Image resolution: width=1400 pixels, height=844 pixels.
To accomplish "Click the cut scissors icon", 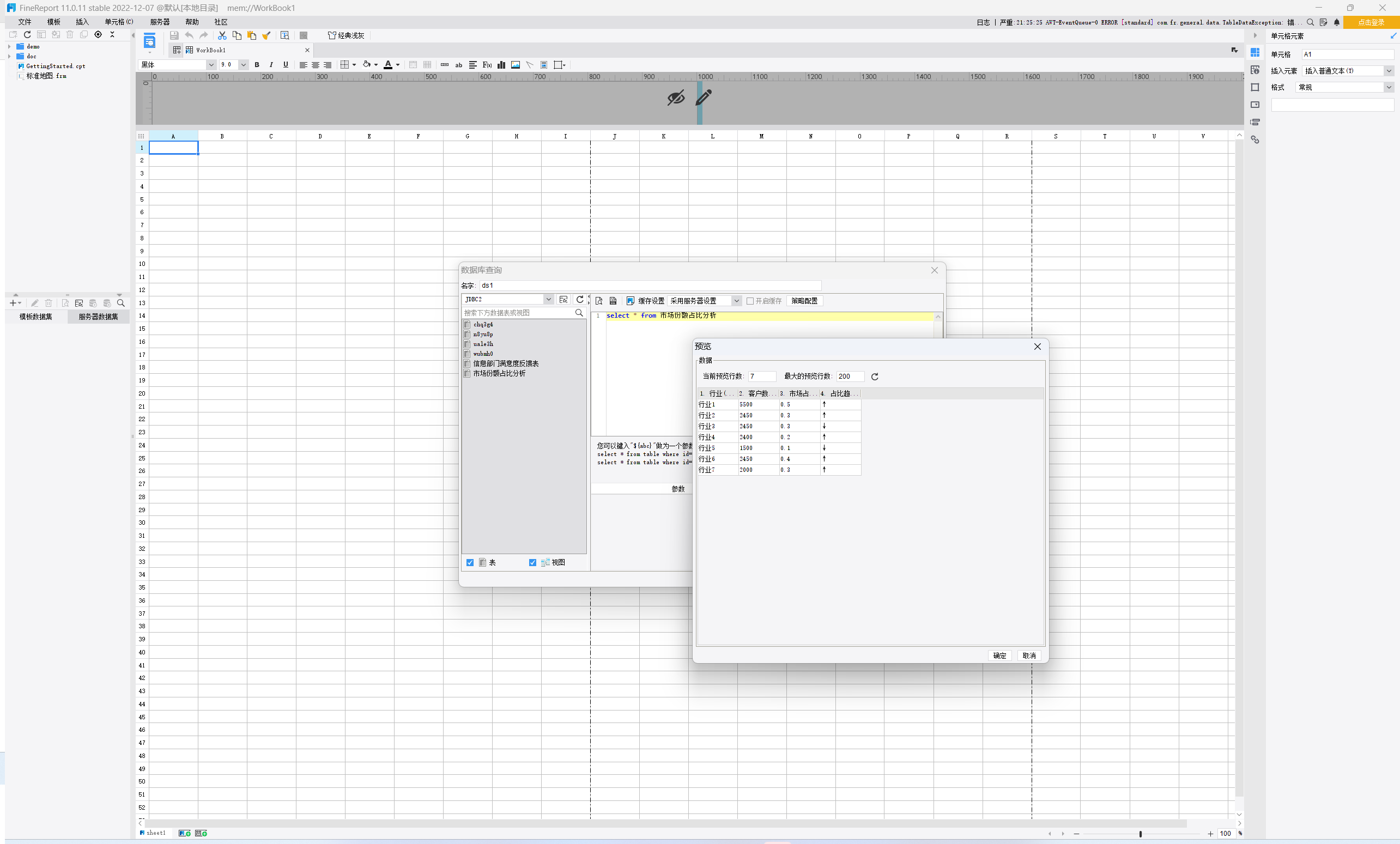I will coord(222,35).
